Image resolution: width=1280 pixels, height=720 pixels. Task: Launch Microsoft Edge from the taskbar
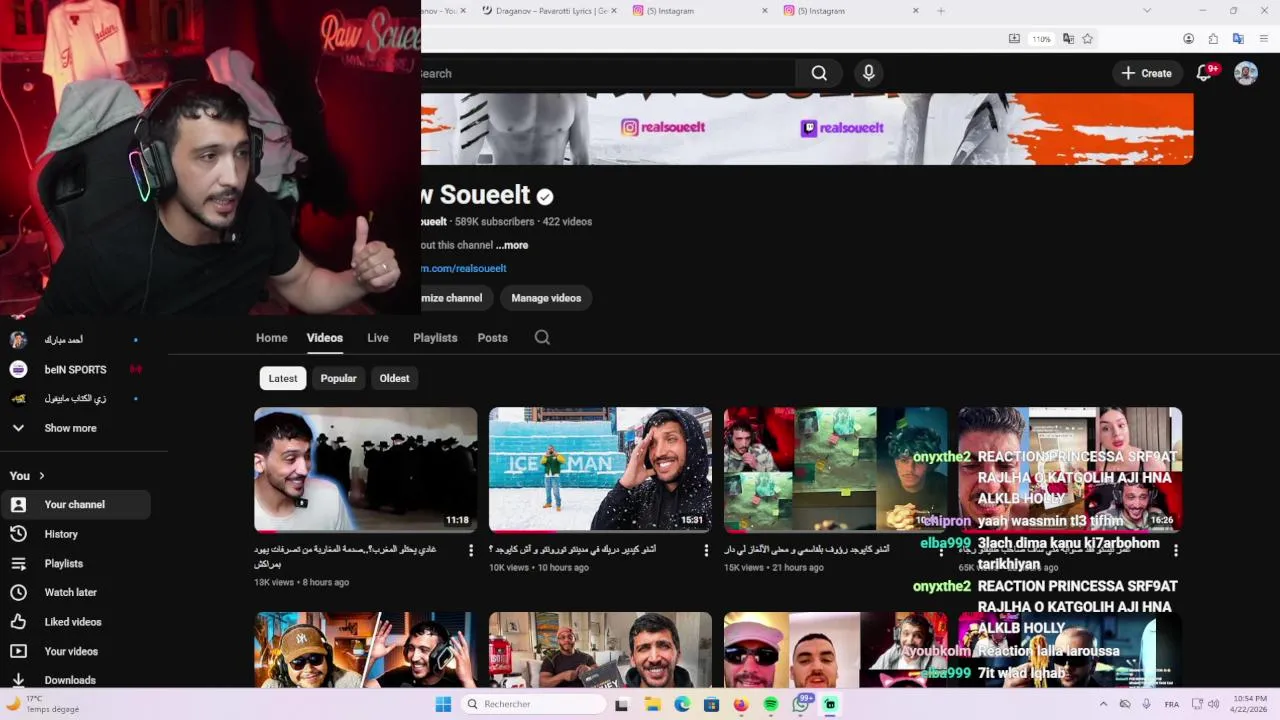682,704
